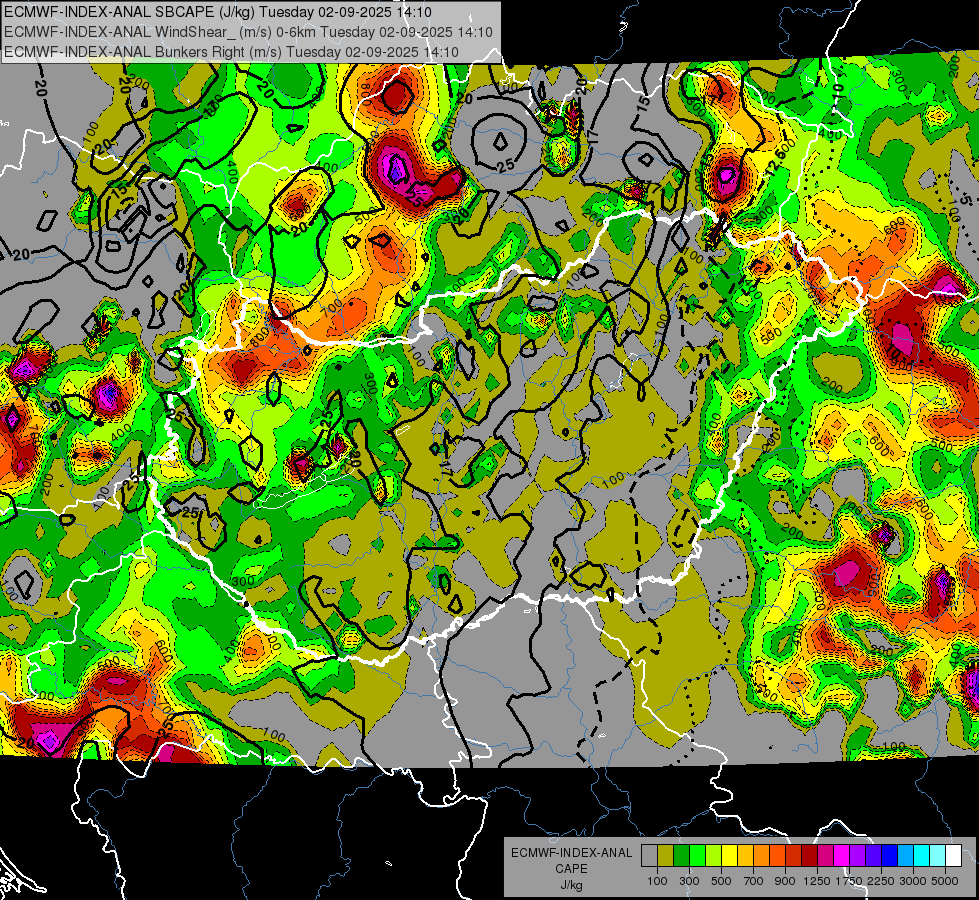This screenshot has height=900, width=979.
Task: Click the SBCAPE title line in header
Action: (x=217, y=12)
